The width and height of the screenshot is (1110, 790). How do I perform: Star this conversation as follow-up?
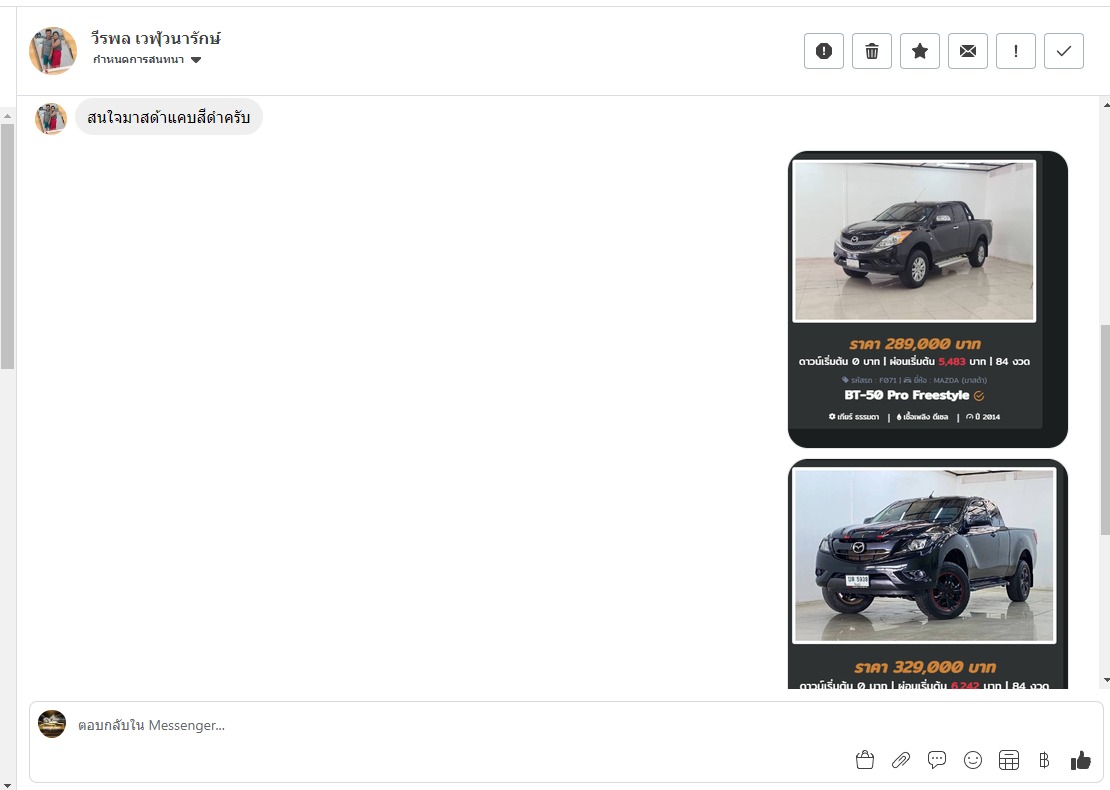tap(920, 51)
